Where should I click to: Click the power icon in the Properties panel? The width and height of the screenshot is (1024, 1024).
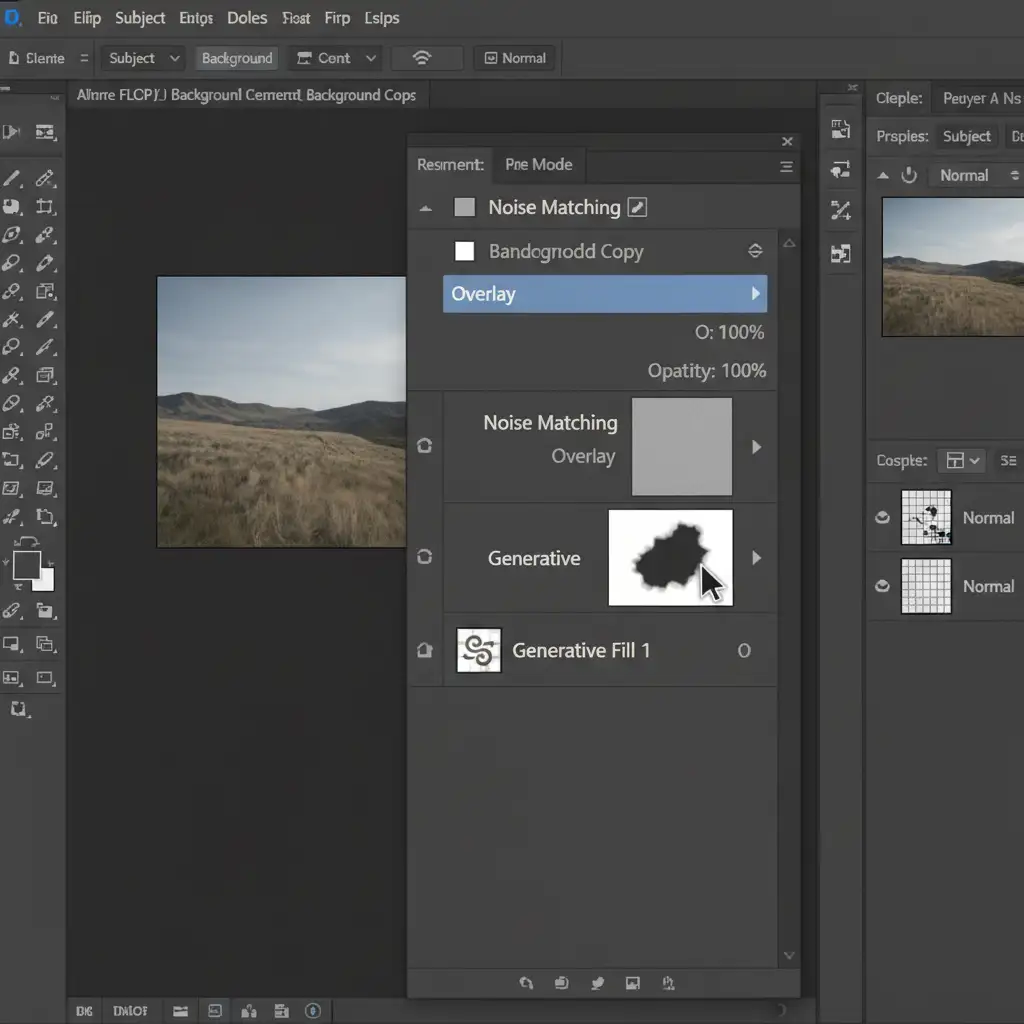[909, 176]
